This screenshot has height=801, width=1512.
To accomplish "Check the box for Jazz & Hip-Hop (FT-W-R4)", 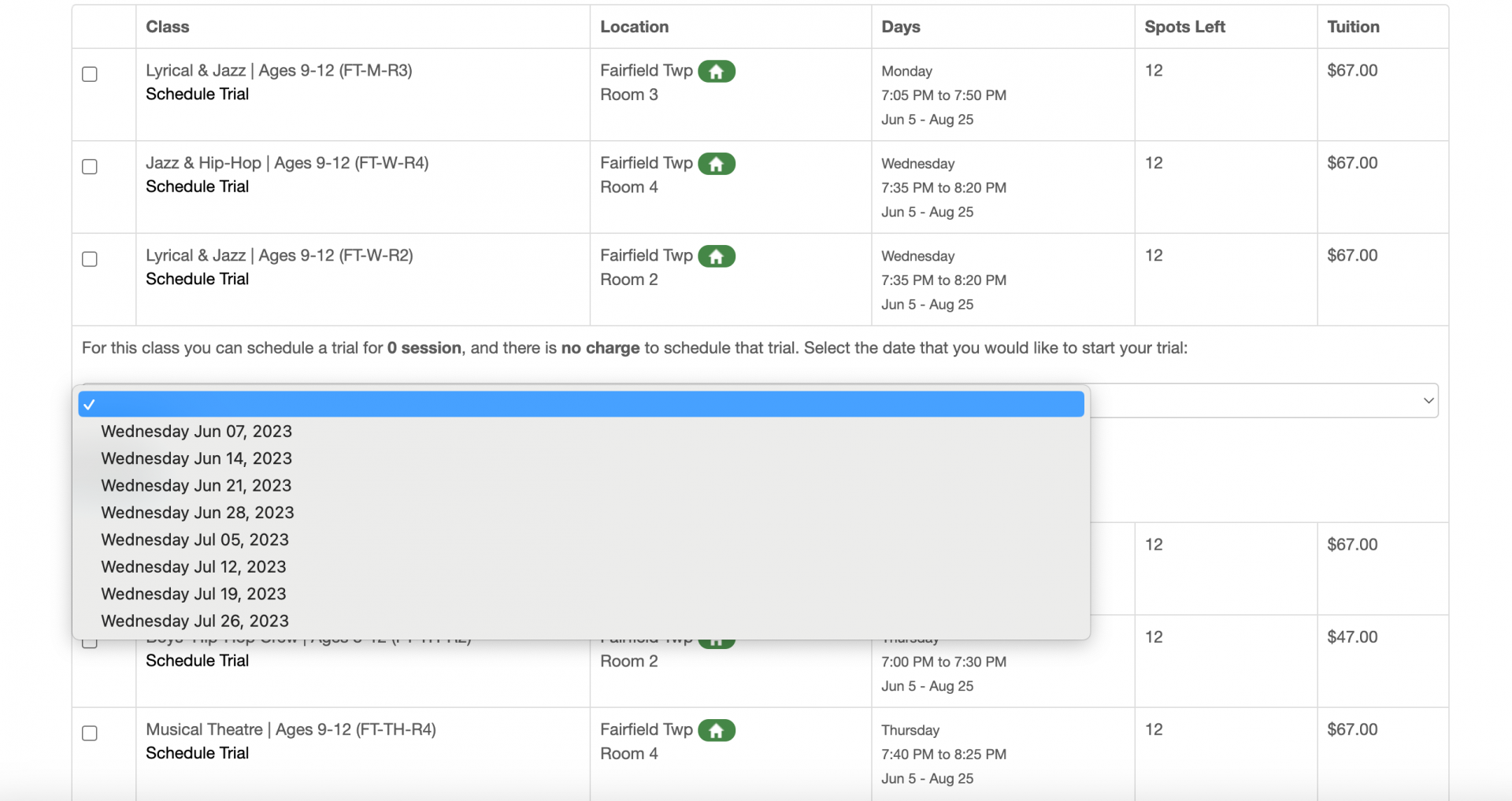I will tap(90, 167).
